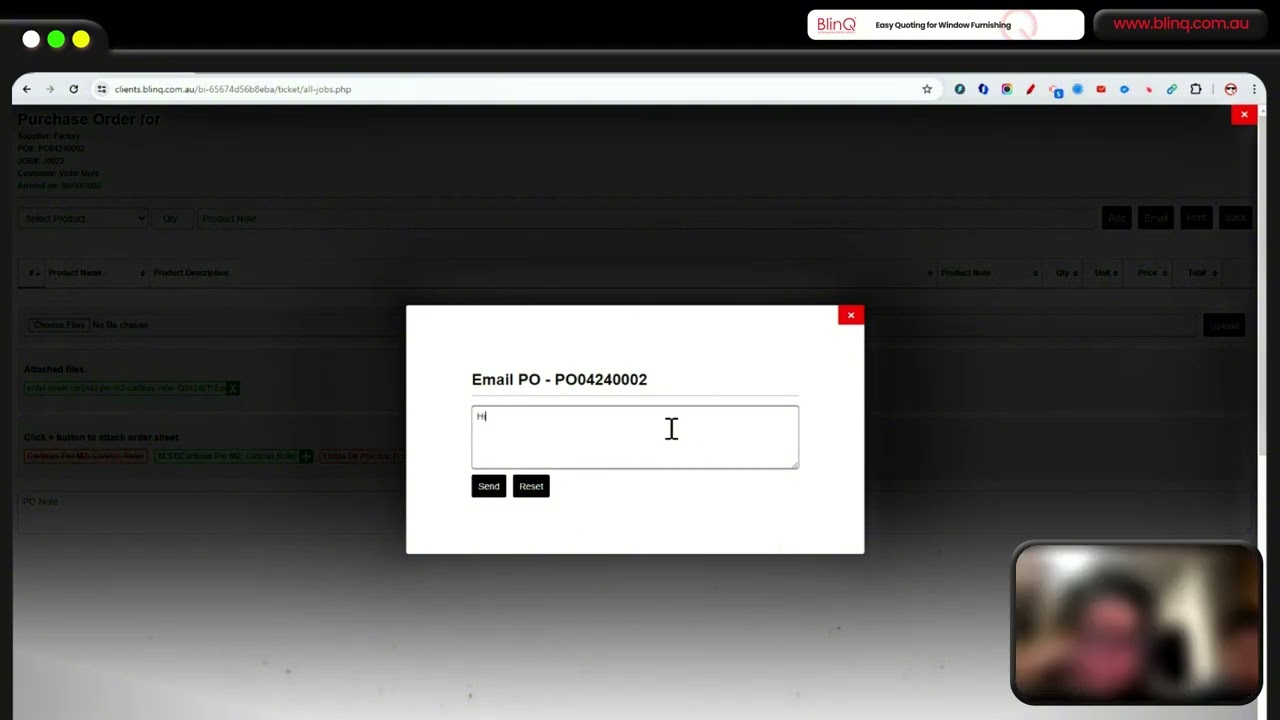Open the blue spiral circle extension
Viewport: 1280px width, 720px height.
pyautogui.click(x=1077, y=89)
